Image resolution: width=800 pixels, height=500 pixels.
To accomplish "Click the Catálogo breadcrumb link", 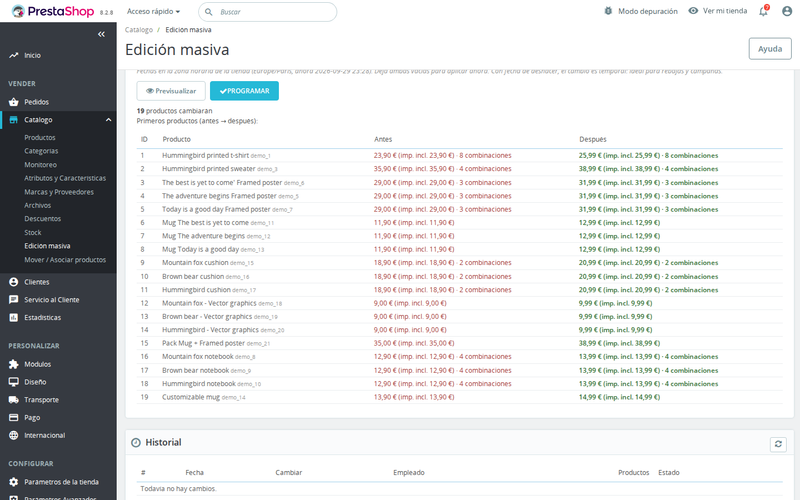I will click(139, 30).
